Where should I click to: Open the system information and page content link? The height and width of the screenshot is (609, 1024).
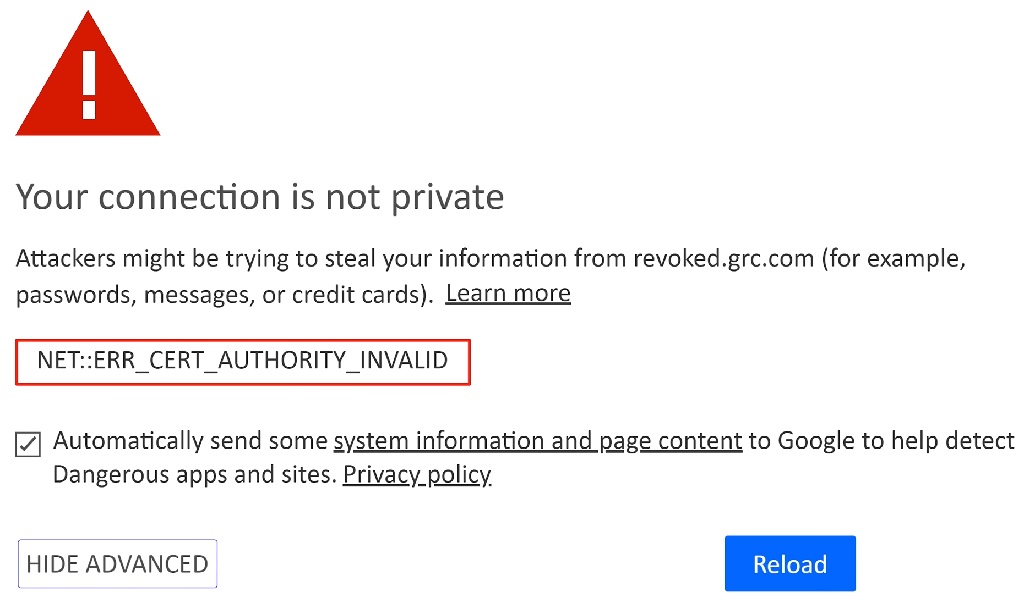pyautogui.click(x=538, y=441)
